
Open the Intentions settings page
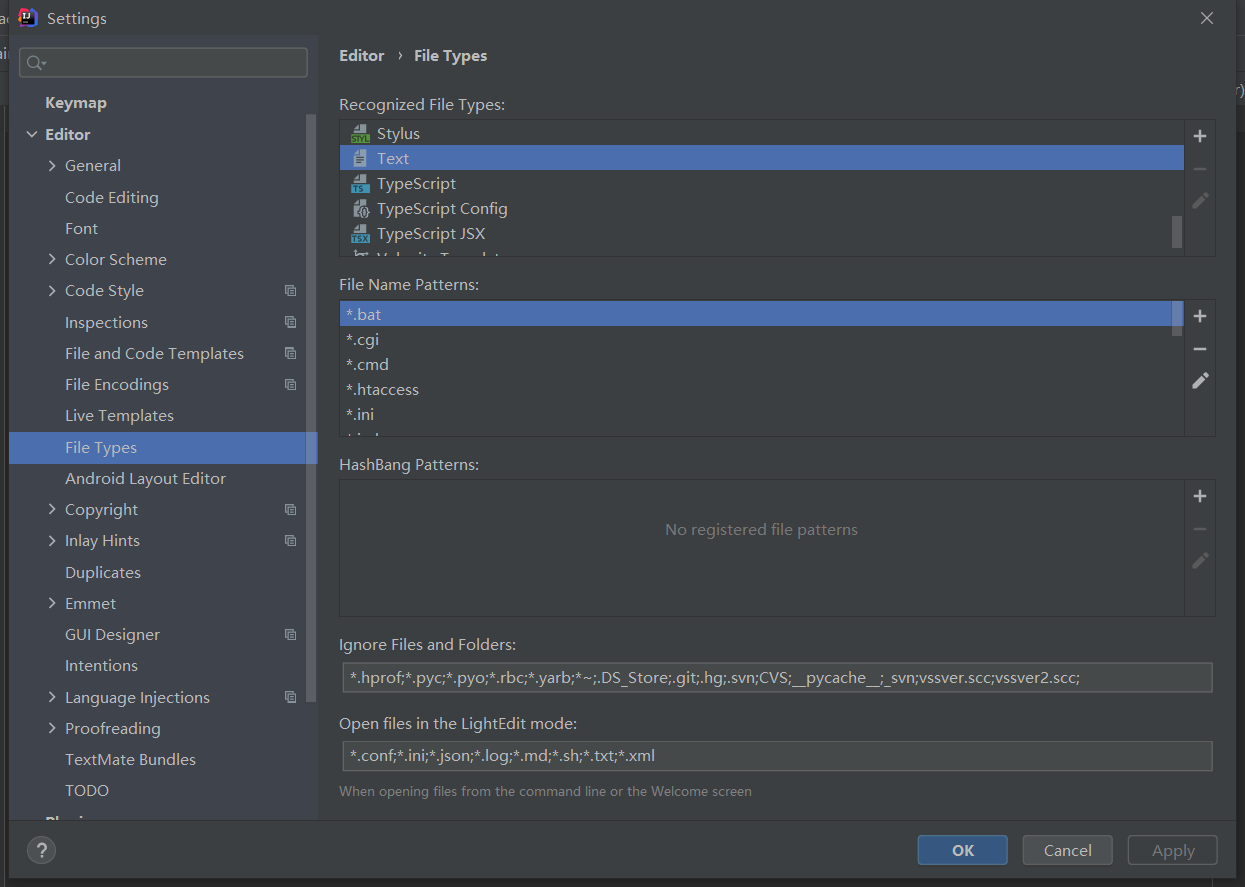coord(101,666)
